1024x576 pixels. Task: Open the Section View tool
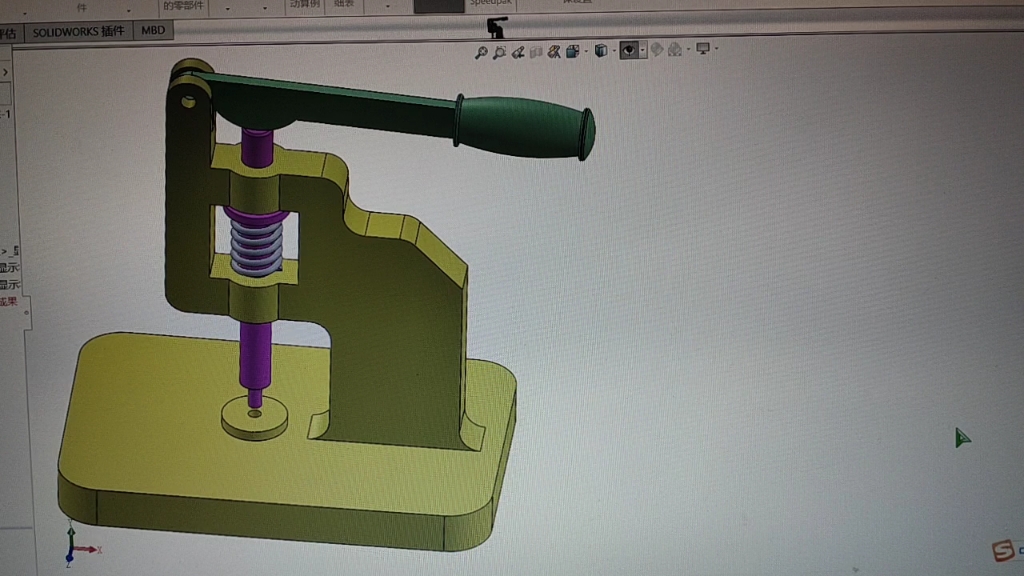tap(536, 52)
